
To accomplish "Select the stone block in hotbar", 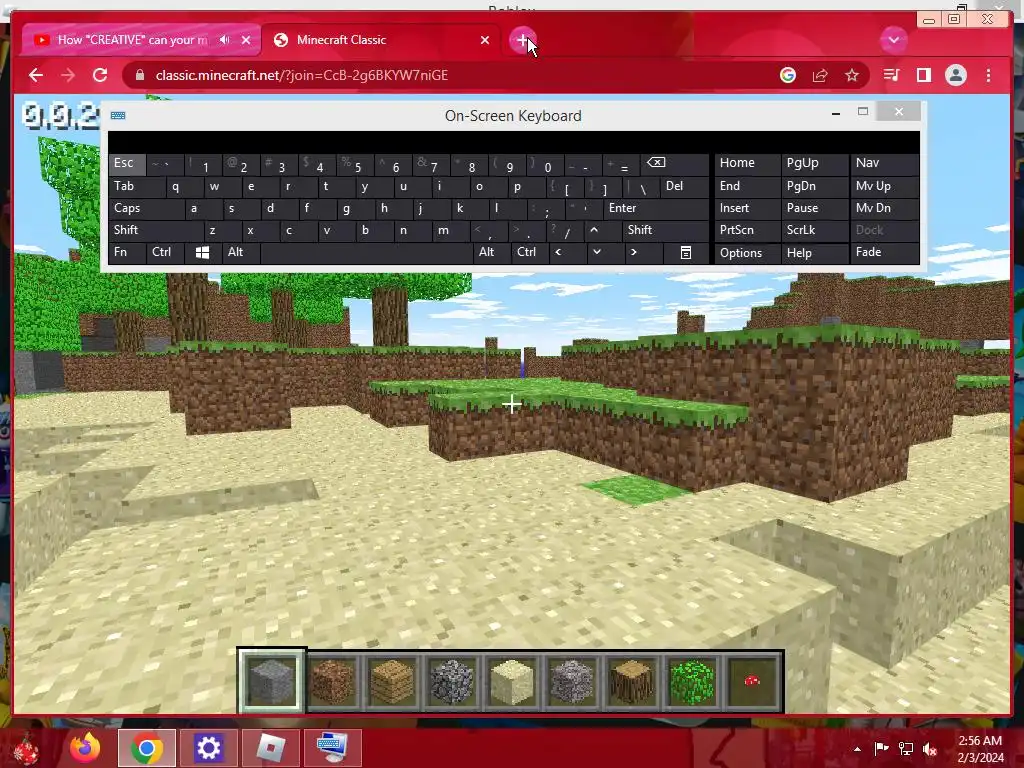I will pyautogui.click(x=271, y=681).
